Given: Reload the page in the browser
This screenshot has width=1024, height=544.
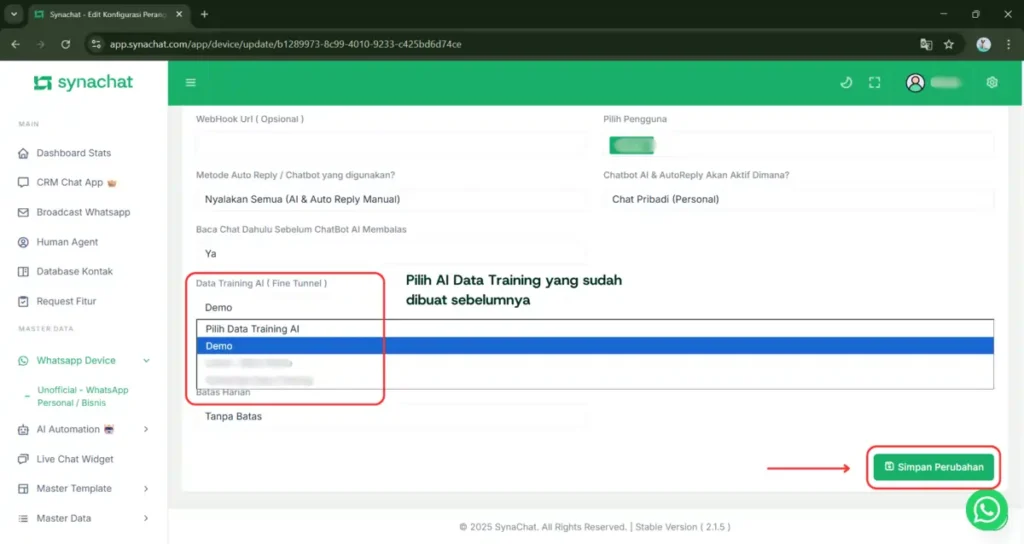Looking at the screenshot, I should coord(65,44).
